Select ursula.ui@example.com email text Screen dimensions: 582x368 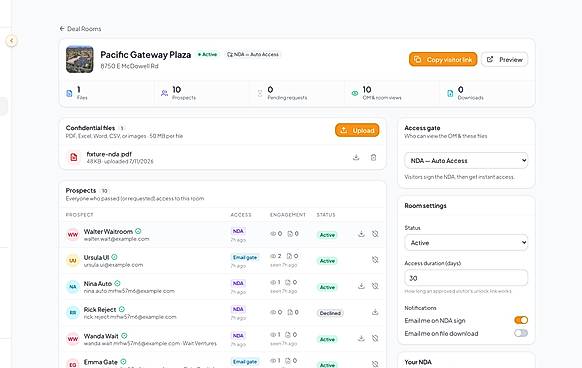click(113, 265)
